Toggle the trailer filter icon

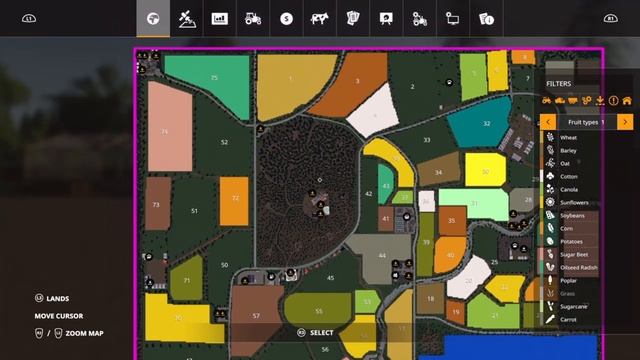coord(573,100)
